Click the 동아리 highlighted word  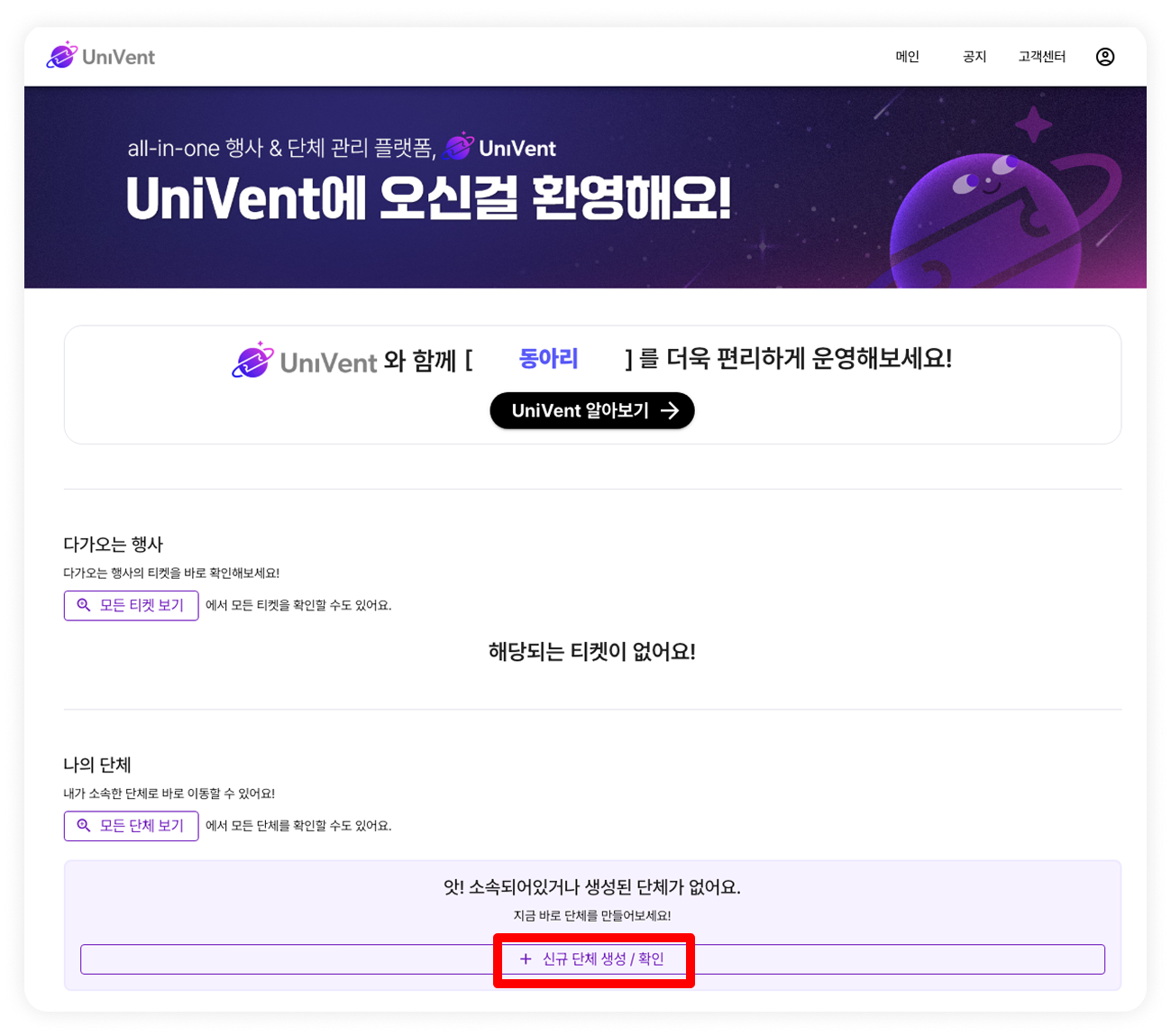pyautogui.click(x=548, y=359)
